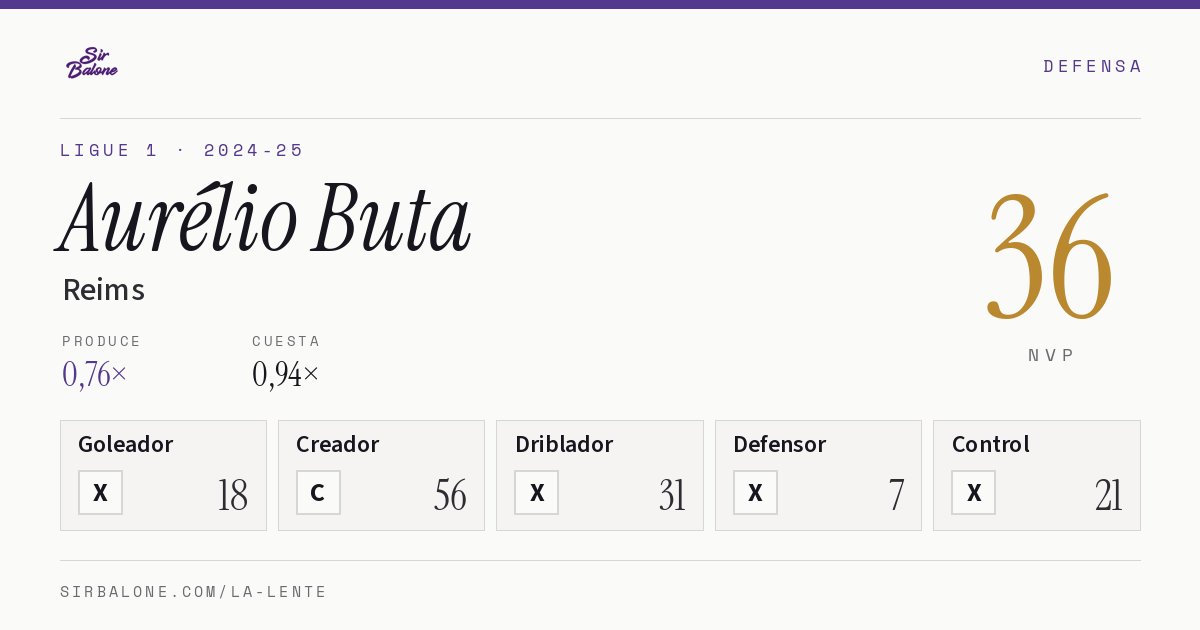
Task: Click the player name Aurélio Buta
Action: click(264, 218)
